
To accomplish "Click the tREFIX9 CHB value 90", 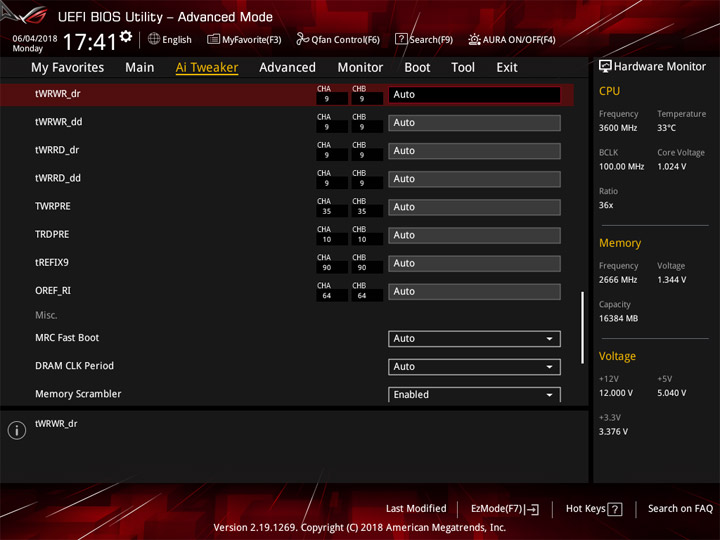I will [362, 268].
